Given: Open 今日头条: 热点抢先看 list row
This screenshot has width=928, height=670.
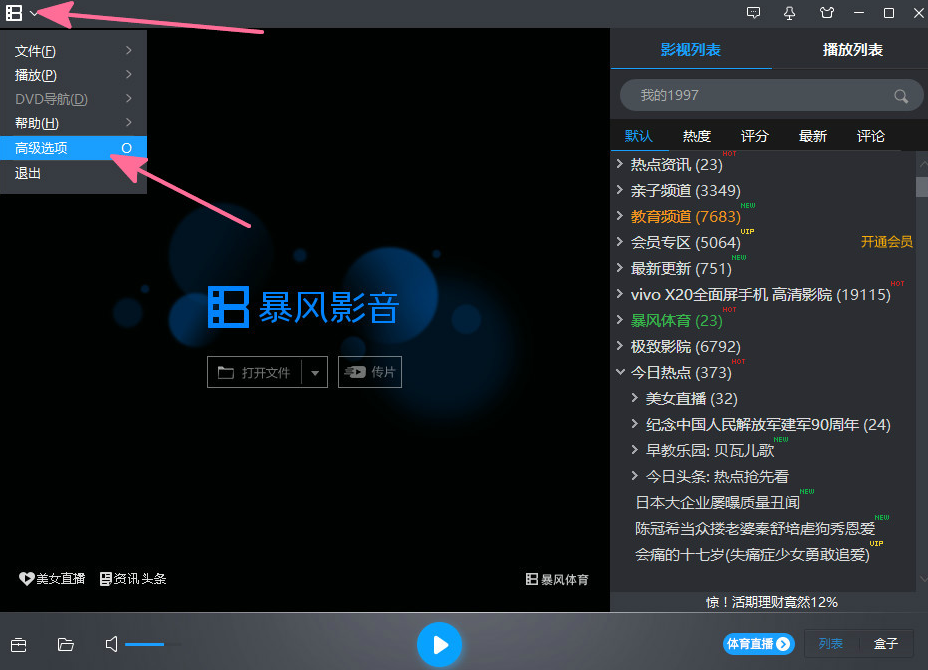Looking at the screenshot, I should 717,476.
